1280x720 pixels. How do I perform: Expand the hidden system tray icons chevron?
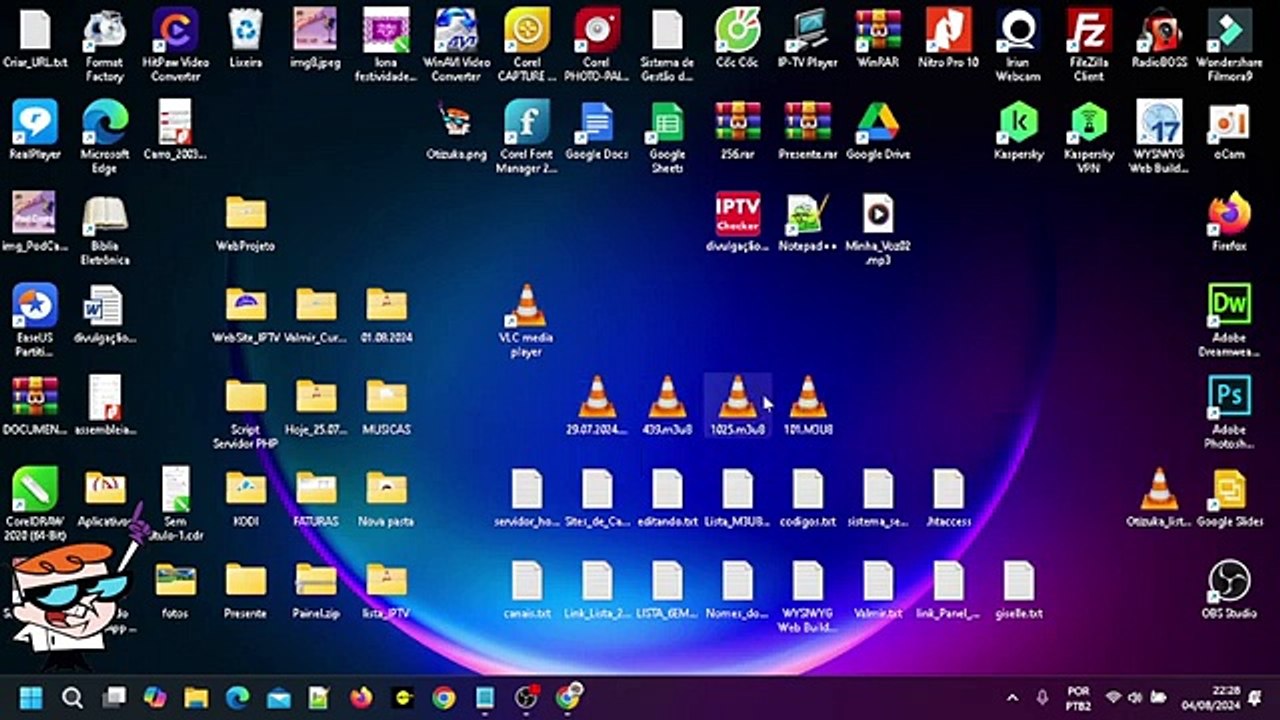(1012, 698)
